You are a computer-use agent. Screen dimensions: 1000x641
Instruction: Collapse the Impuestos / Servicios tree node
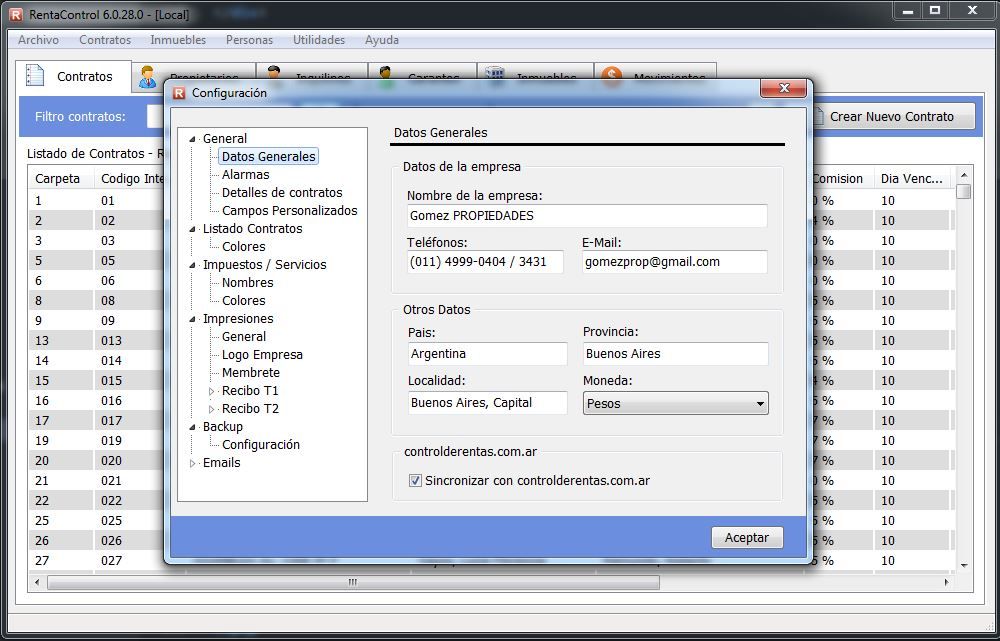(x=193, y=265)
